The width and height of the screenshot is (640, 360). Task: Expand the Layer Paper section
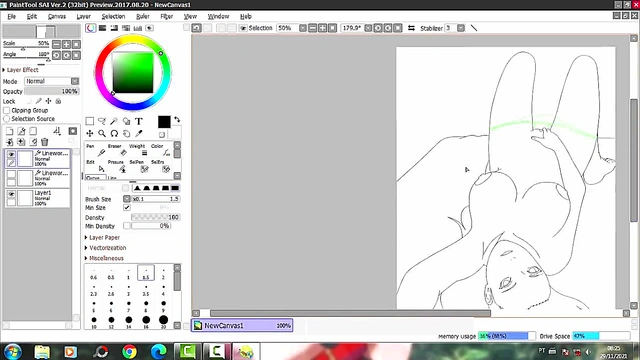tap(102, 237)
